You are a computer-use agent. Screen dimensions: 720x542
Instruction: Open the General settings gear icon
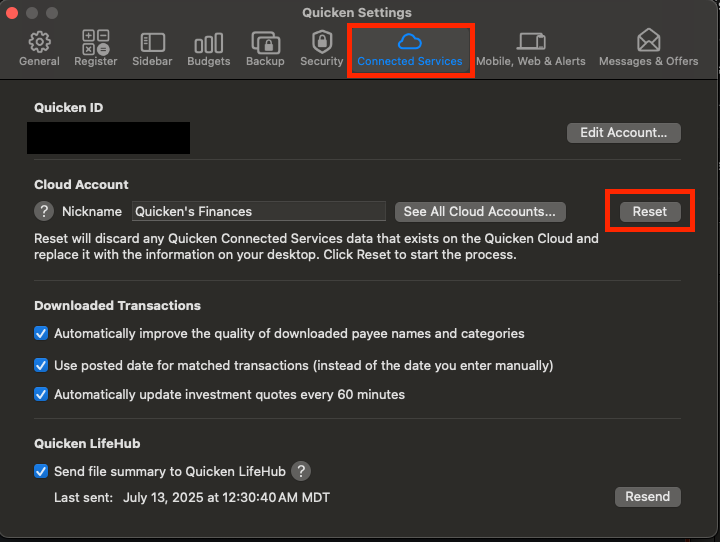click(x=39, y=42)
